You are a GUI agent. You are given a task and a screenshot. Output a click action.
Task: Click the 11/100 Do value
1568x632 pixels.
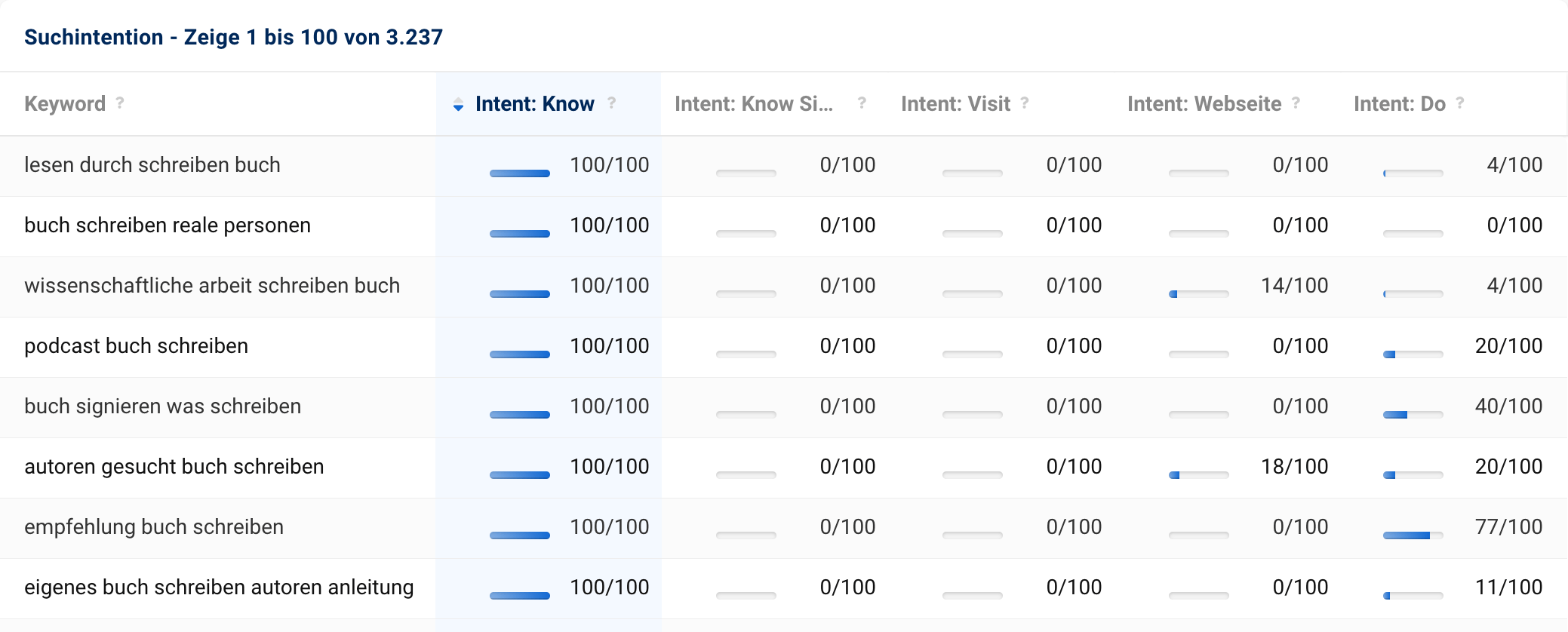click(1509, 588)
